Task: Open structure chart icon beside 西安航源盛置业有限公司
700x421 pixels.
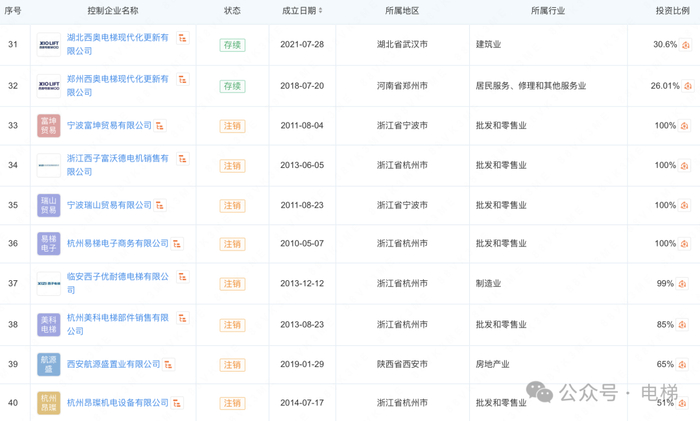Action: [168, 365]
